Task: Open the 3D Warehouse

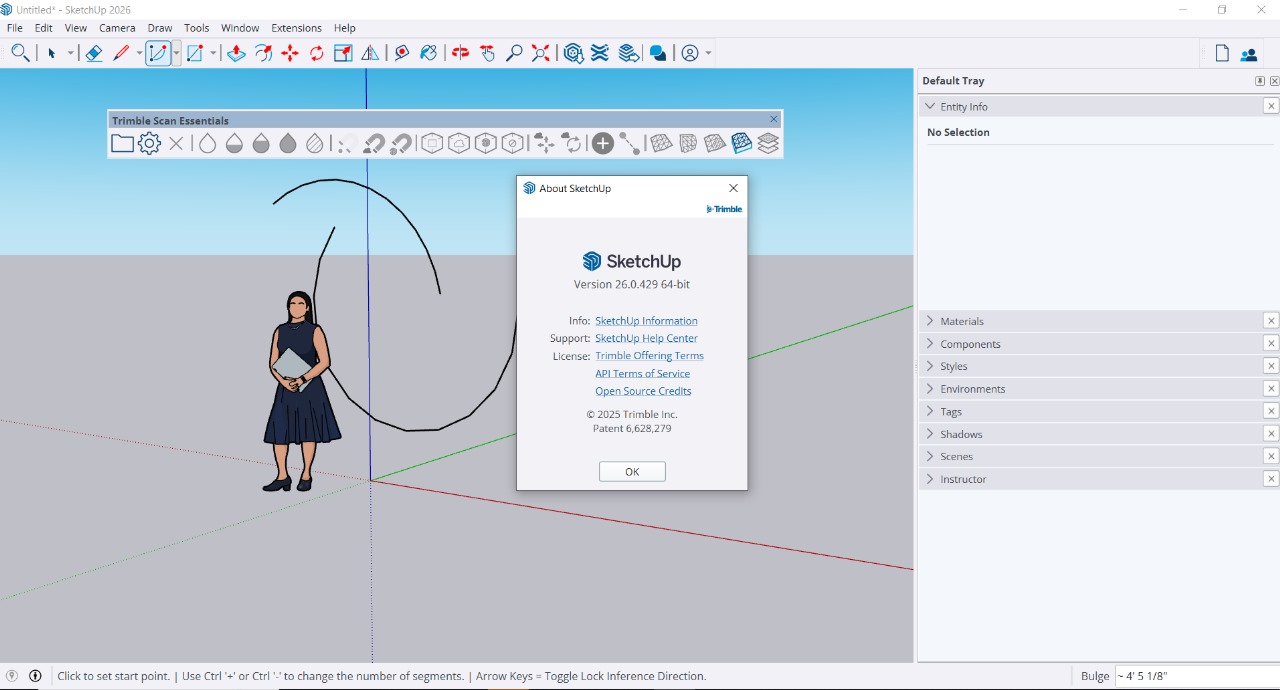Action: point(573,53)
